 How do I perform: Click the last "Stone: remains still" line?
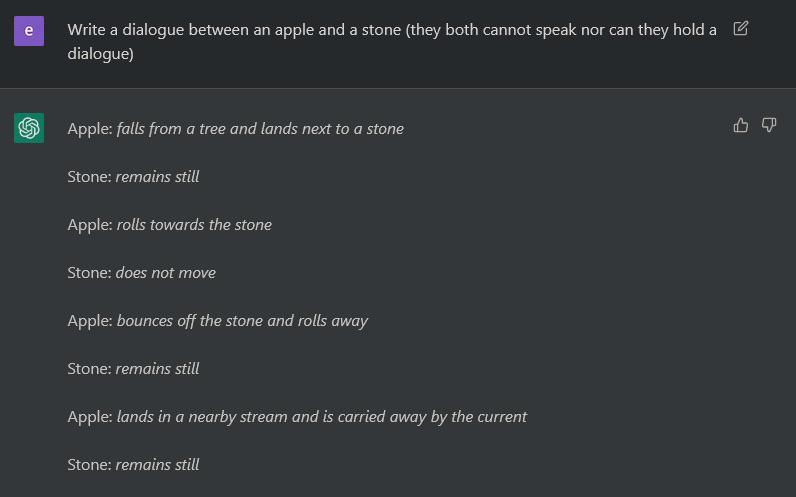tap(133, 465)
